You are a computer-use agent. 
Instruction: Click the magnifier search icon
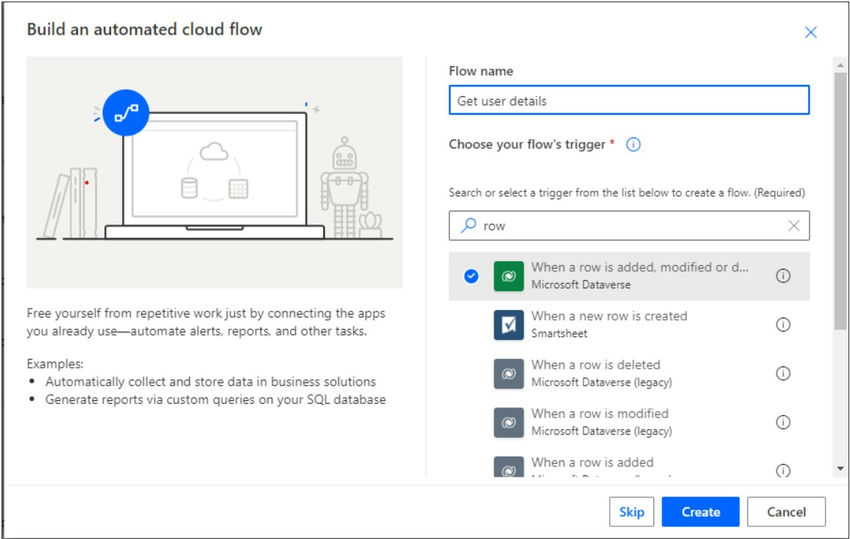pyautogui.click(x=468, y=225)
